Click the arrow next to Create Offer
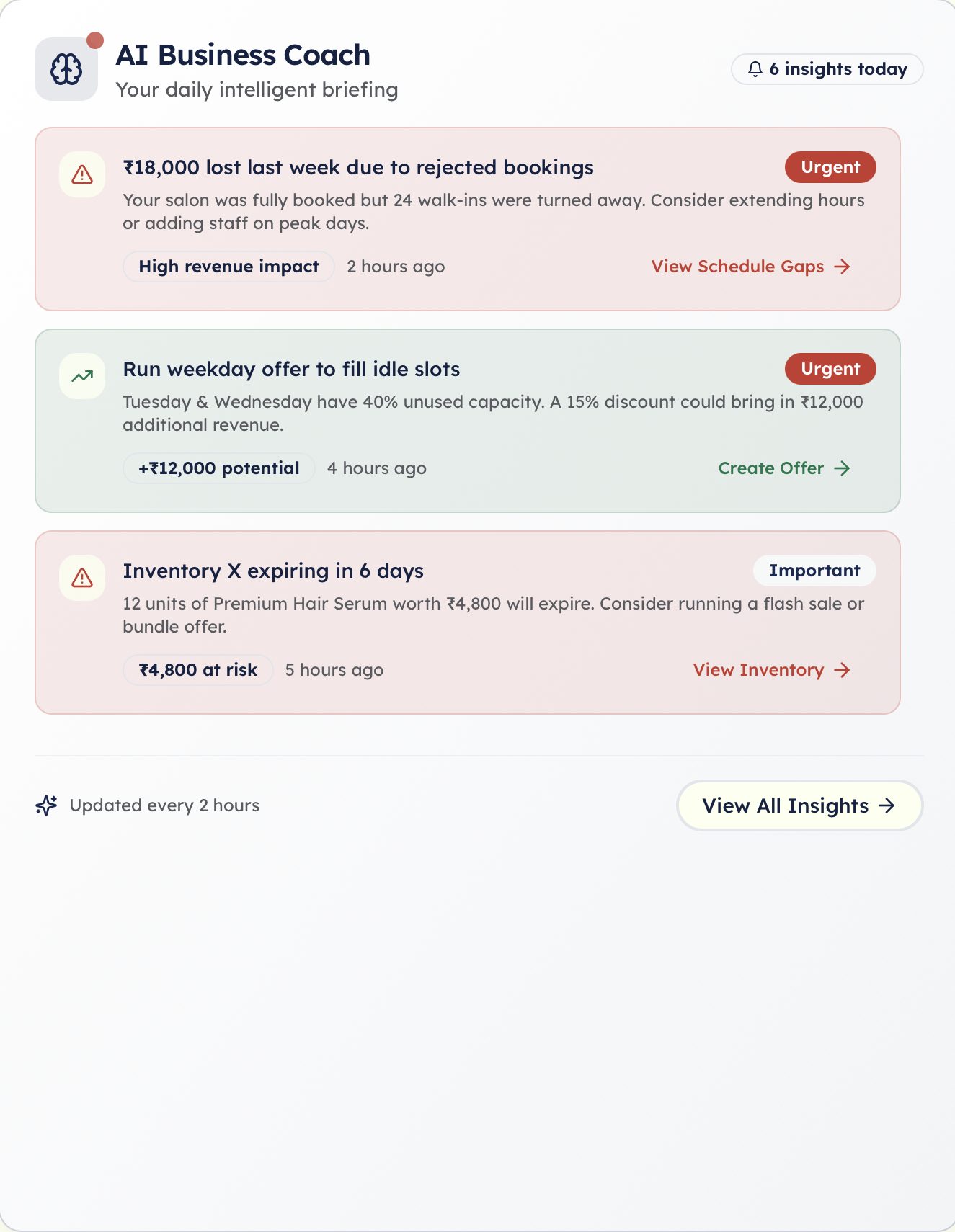 coord(842,468)
